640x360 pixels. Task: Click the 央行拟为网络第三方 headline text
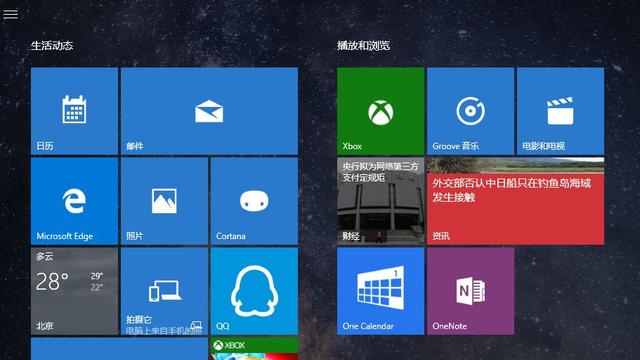pos(380,172)
